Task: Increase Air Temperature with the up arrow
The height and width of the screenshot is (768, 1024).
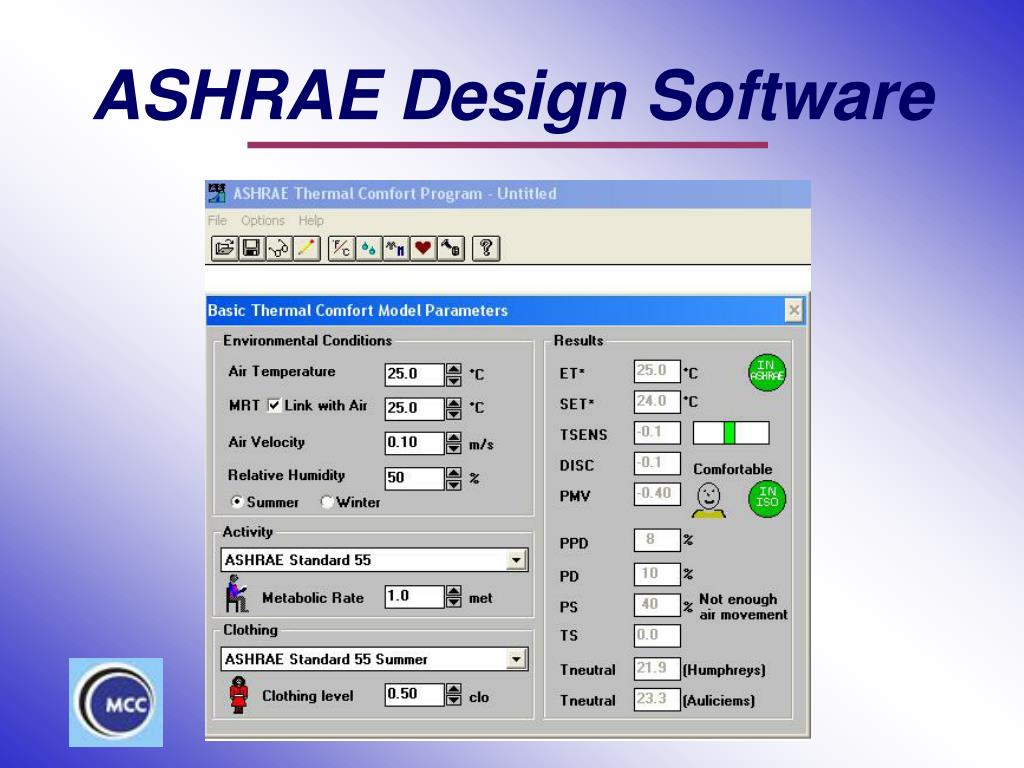Action: 453,369
